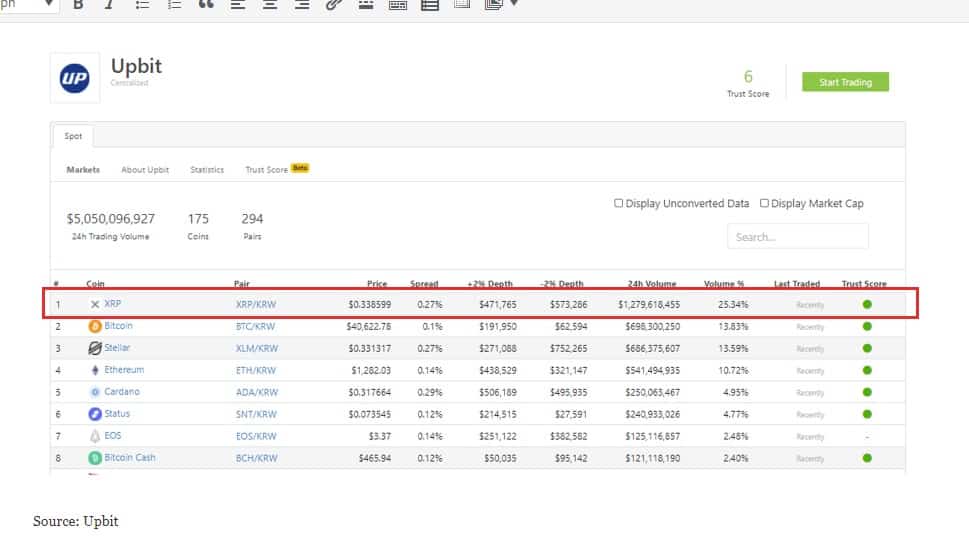Align text right
The height and width of the screenshot is (545, 969).
(x=302, y=5)
